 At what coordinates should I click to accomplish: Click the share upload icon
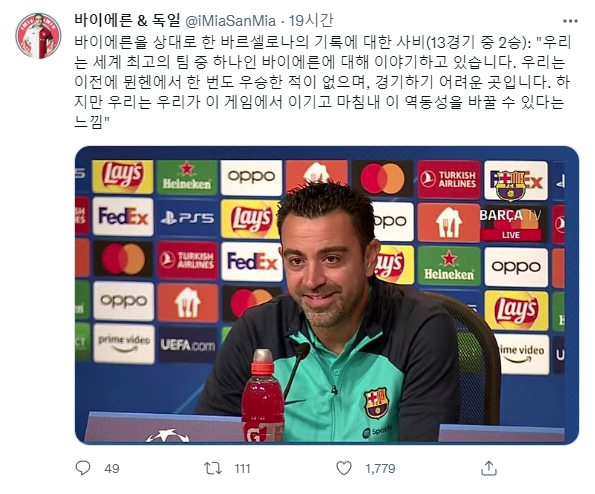click(x=489, y=468)
